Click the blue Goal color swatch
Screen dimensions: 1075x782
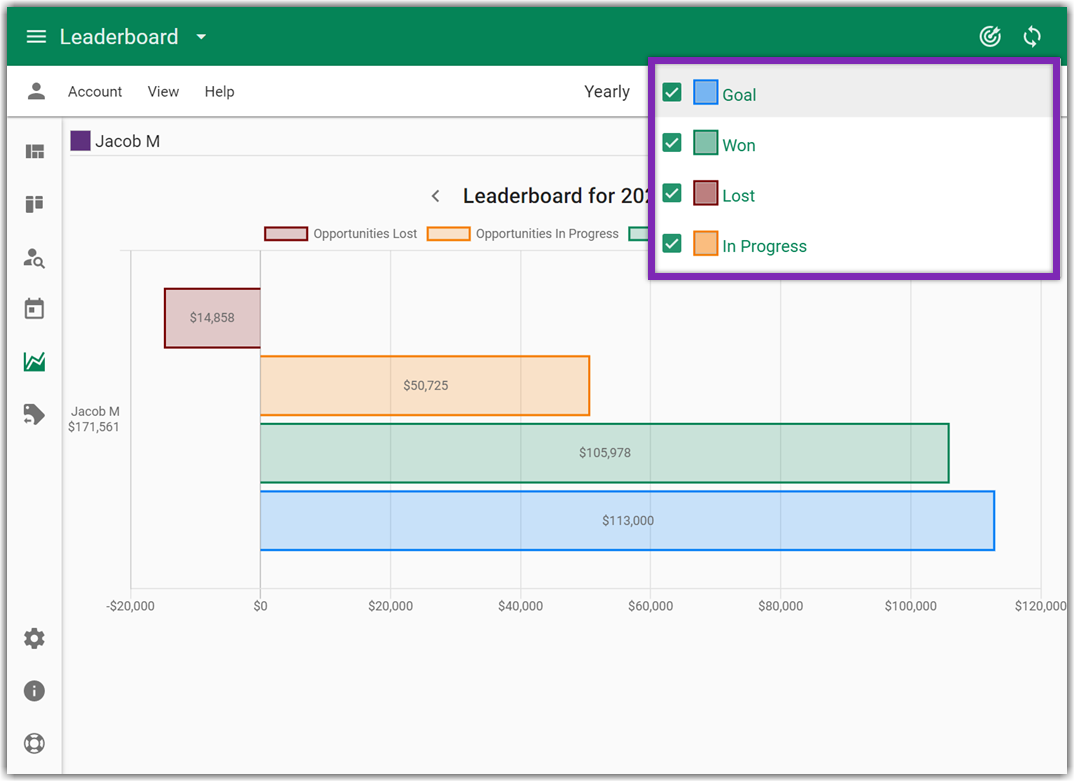pos(705,93)
